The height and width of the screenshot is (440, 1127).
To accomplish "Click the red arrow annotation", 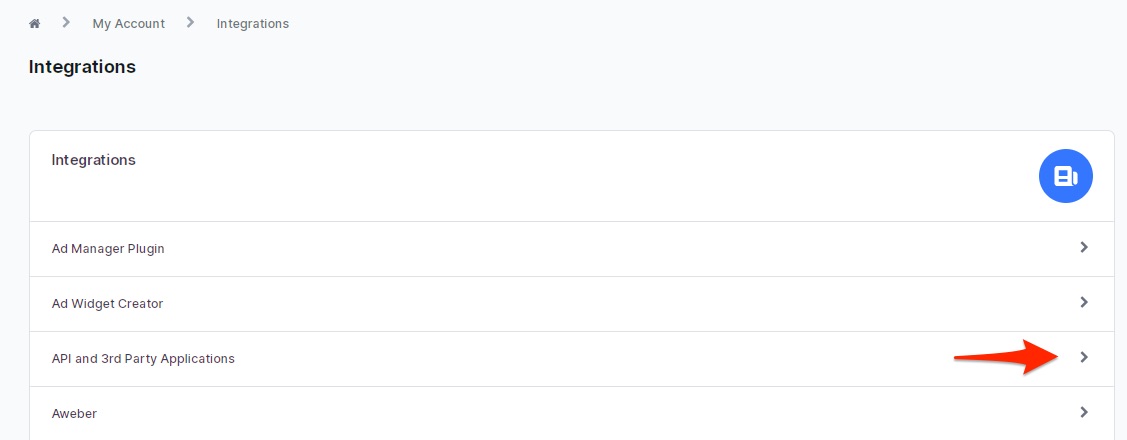I will [x=1007, y=357].
